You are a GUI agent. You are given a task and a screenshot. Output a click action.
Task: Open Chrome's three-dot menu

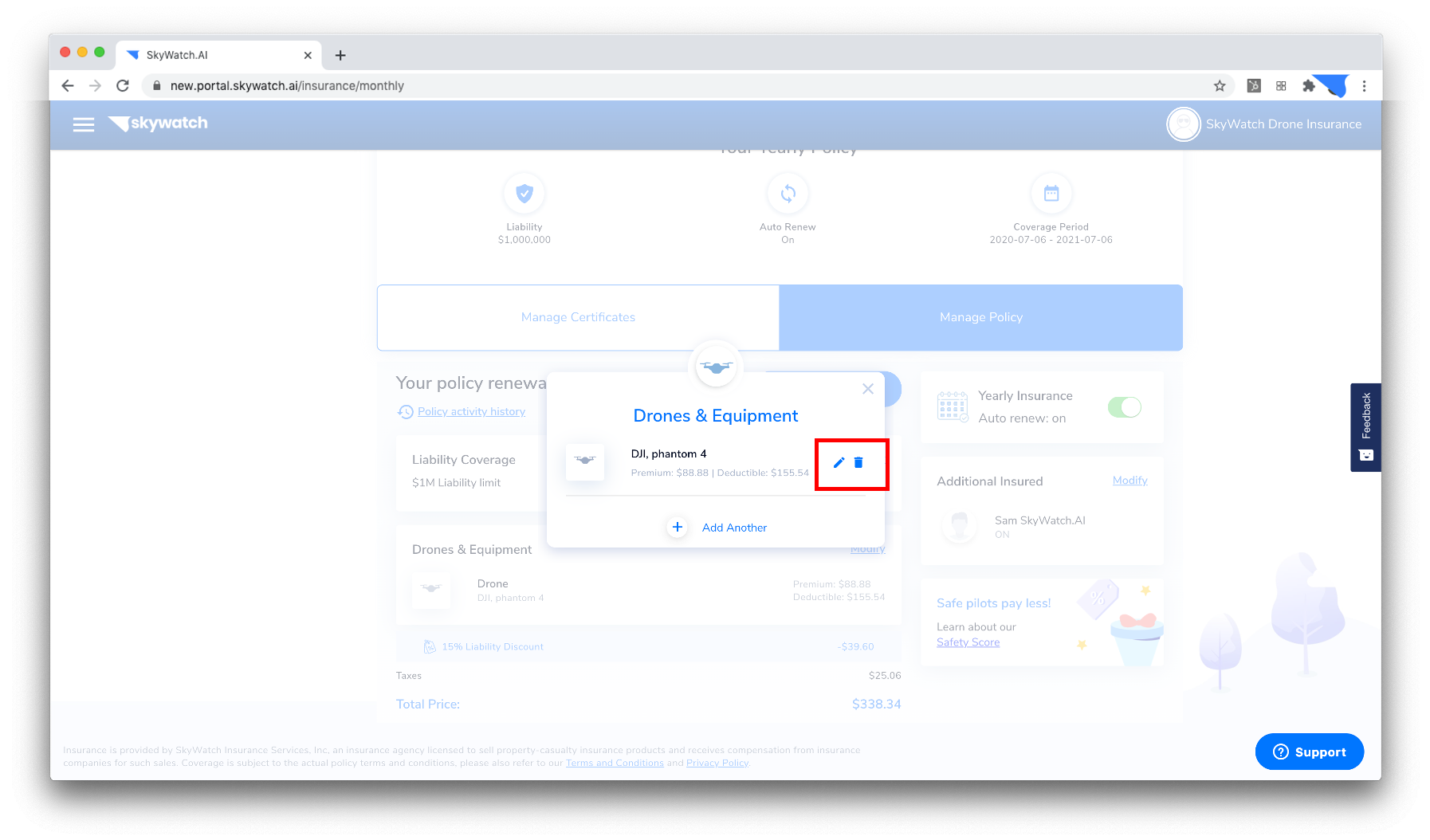tap(1364, 85)
